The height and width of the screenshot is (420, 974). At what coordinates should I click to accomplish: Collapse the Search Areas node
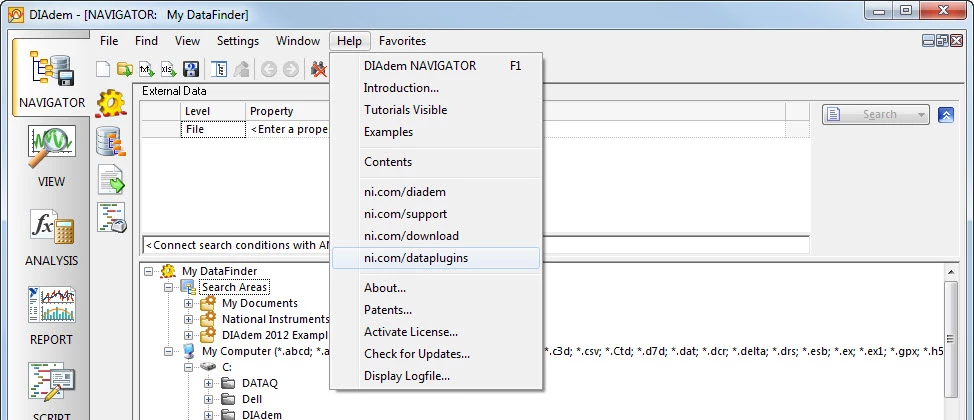168,288
